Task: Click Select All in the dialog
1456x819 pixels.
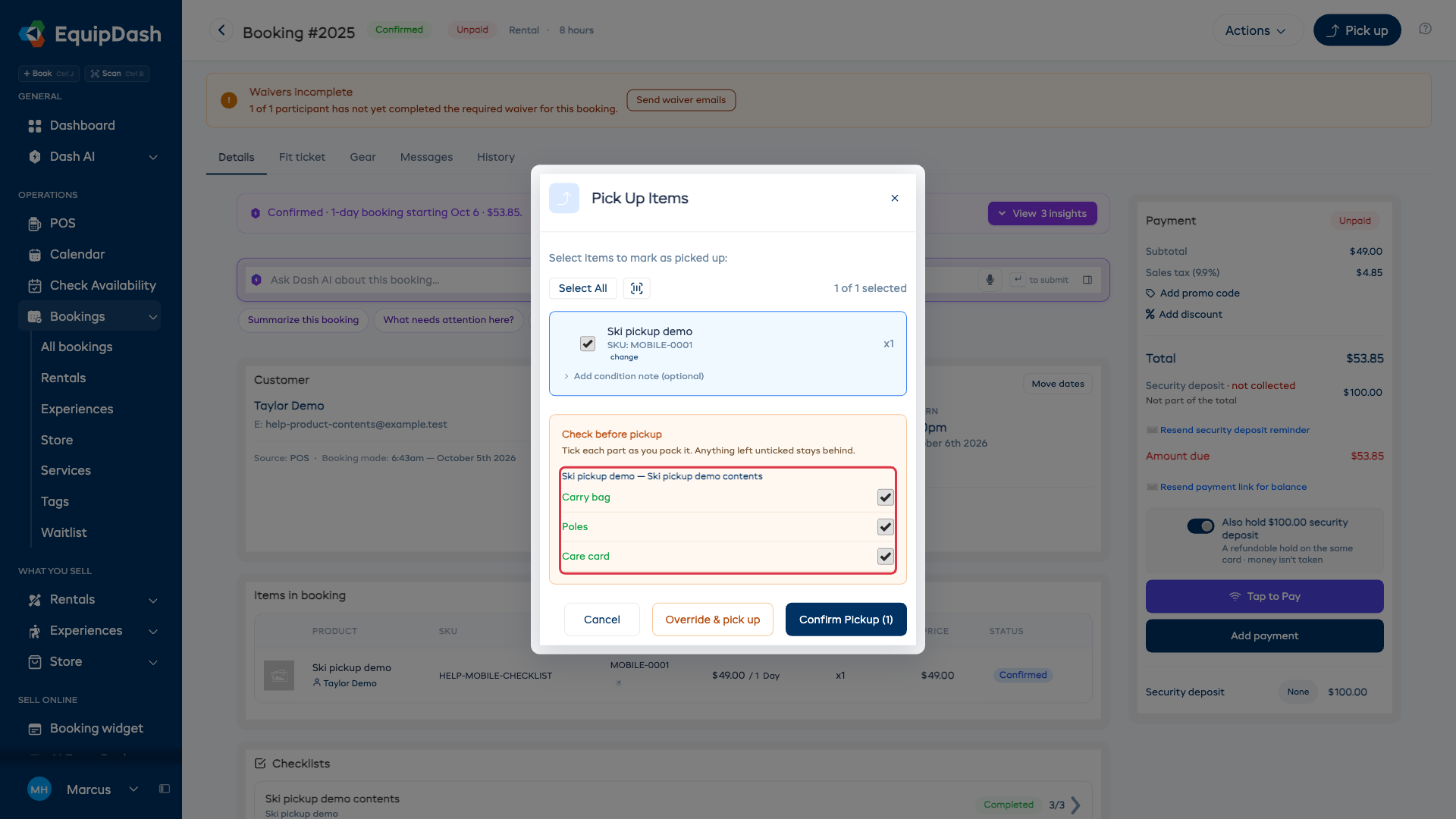Action: pos(582,288)
